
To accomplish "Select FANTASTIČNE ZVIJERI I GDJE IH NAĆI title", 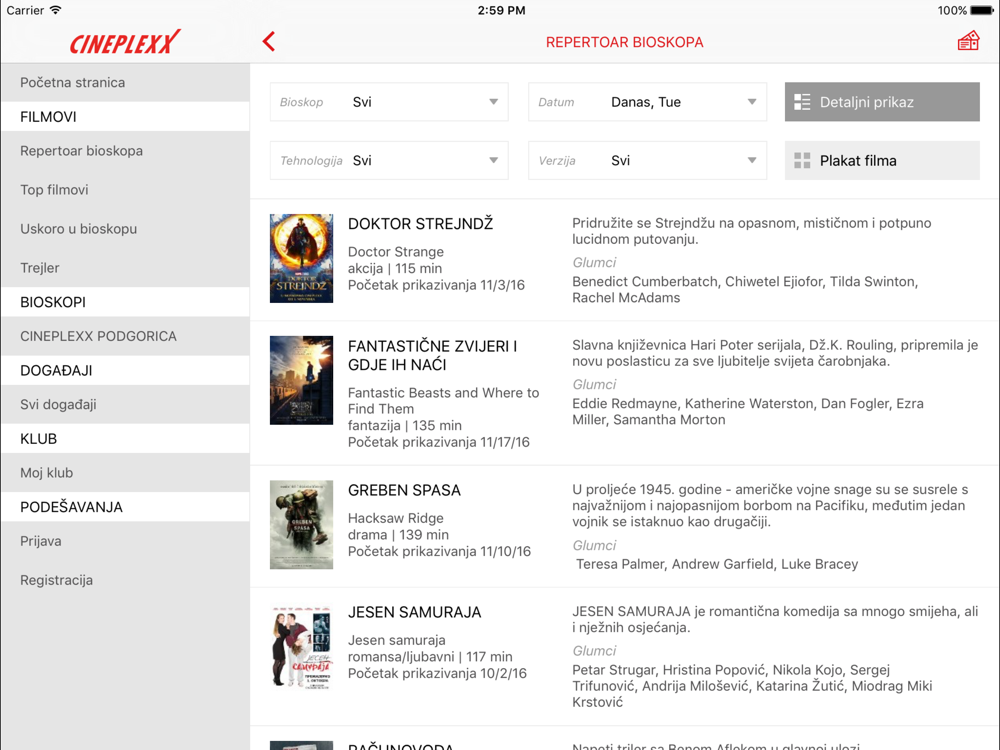I will [x=432, y=355].
